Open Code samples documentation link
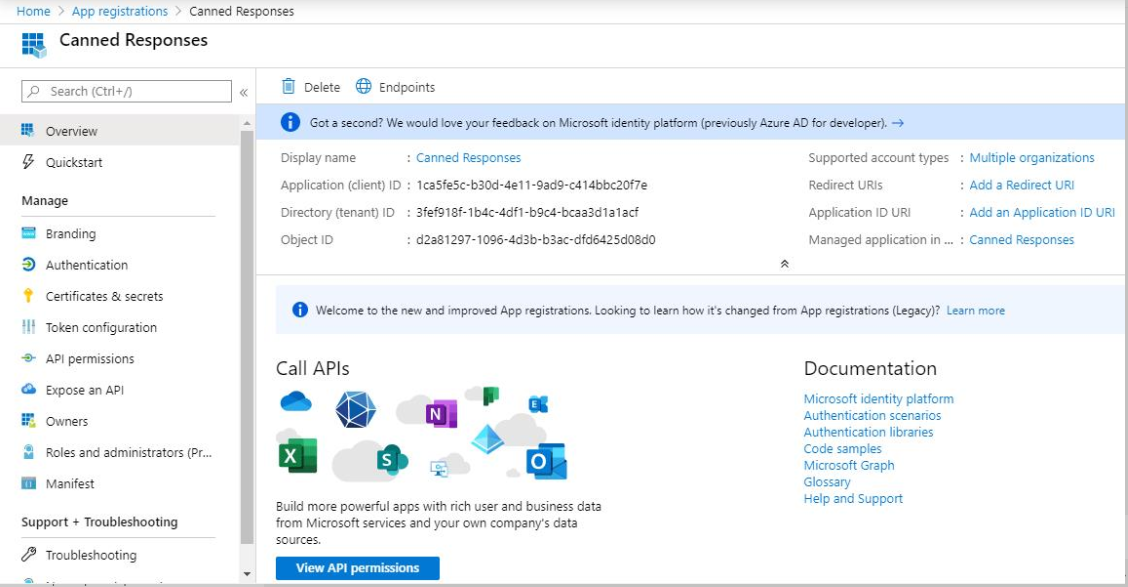The width and height of the screenshot is (1128, 587). (842, 448)
